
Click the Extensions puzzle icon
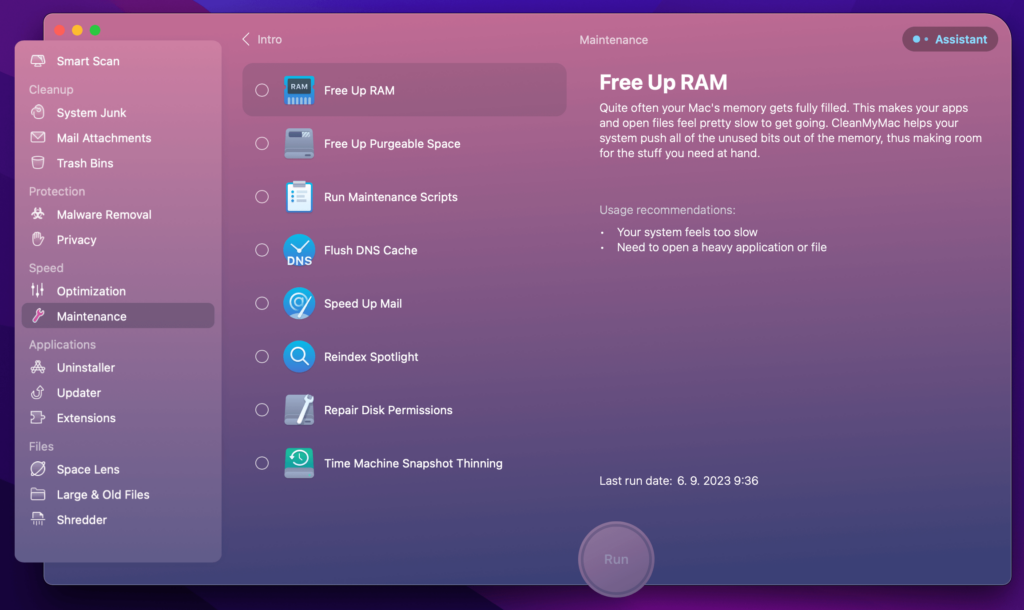click(38, 418)
